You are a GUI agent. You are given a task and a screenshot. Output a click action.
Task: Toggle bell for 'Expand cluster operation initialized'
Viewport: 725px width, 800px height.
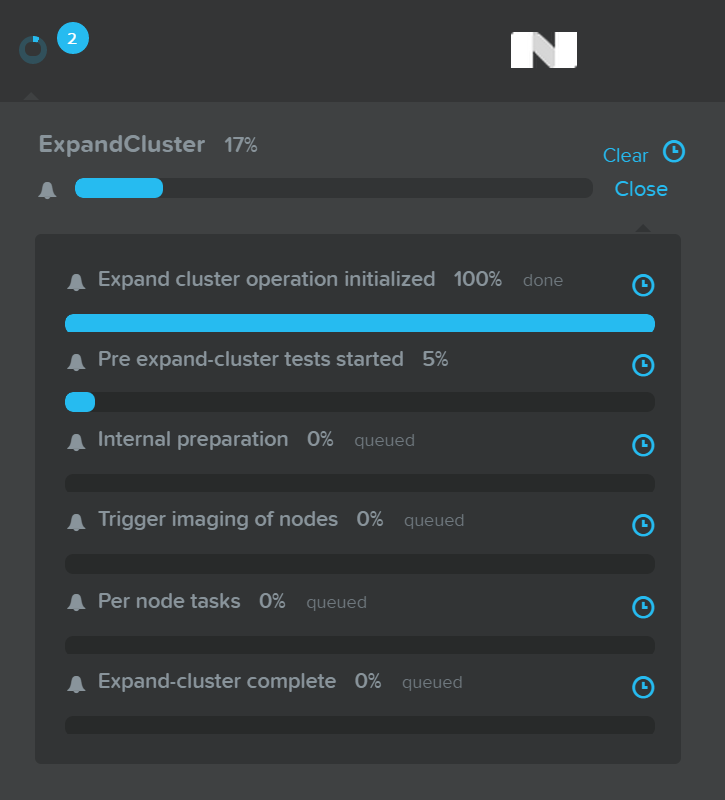tap(77, 279)
